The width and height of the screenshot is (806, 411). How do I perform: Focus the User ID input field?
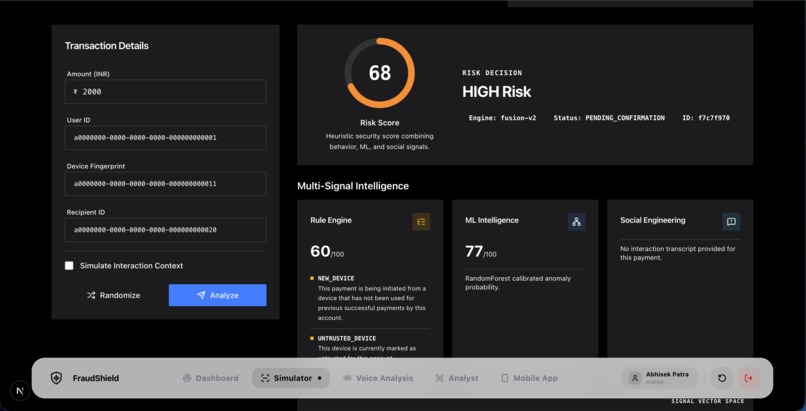tap(166, 138)
